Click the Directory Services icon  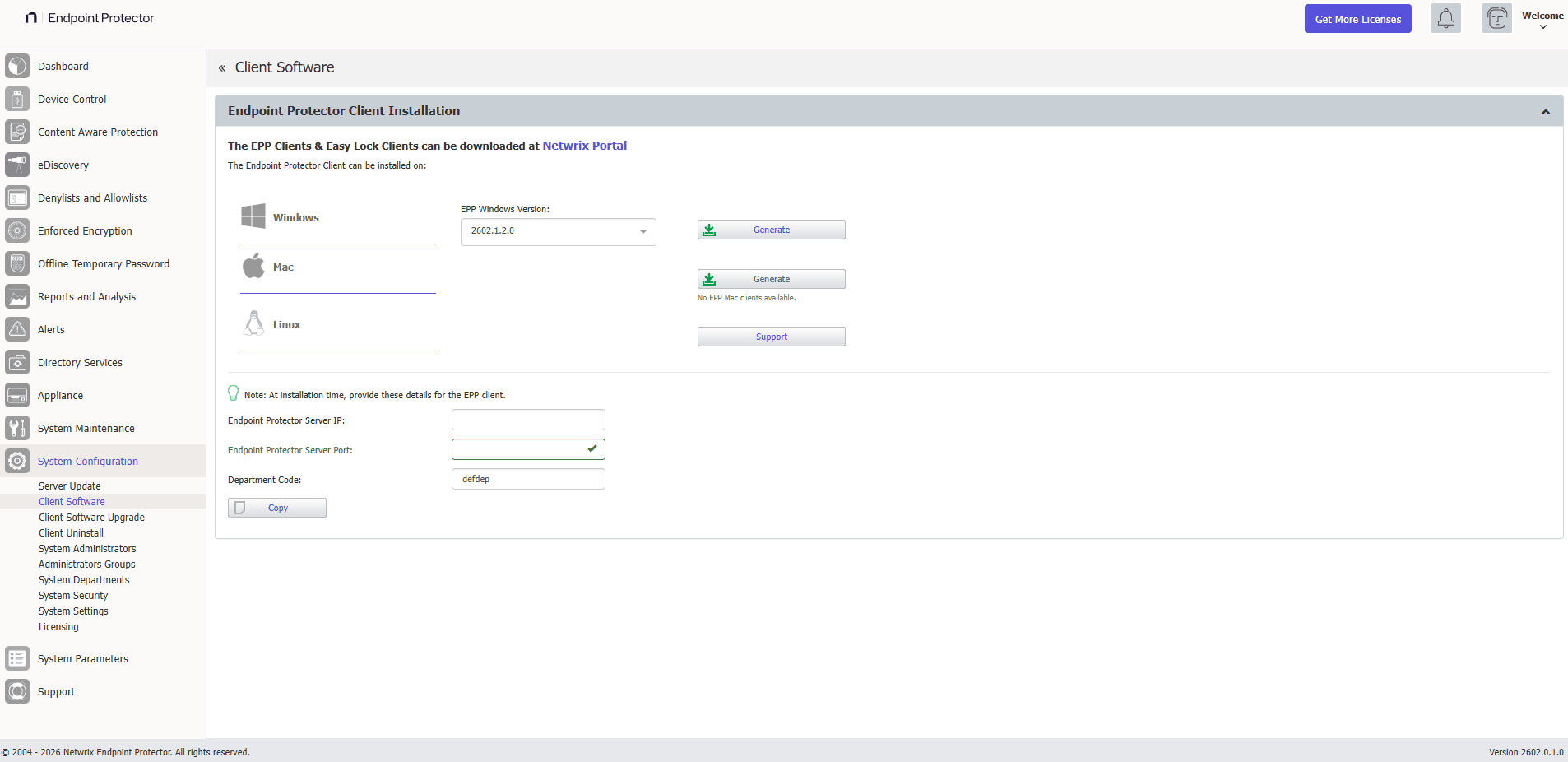click(17, 362)
